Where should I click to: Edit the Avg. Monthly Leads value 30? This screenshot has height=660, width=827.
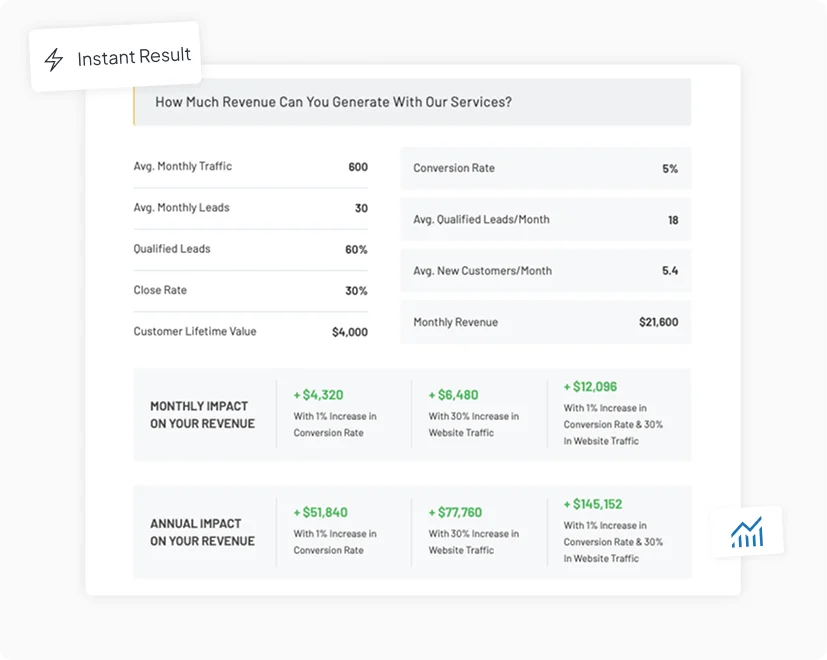pyautogui.click(x=360, y=208)
